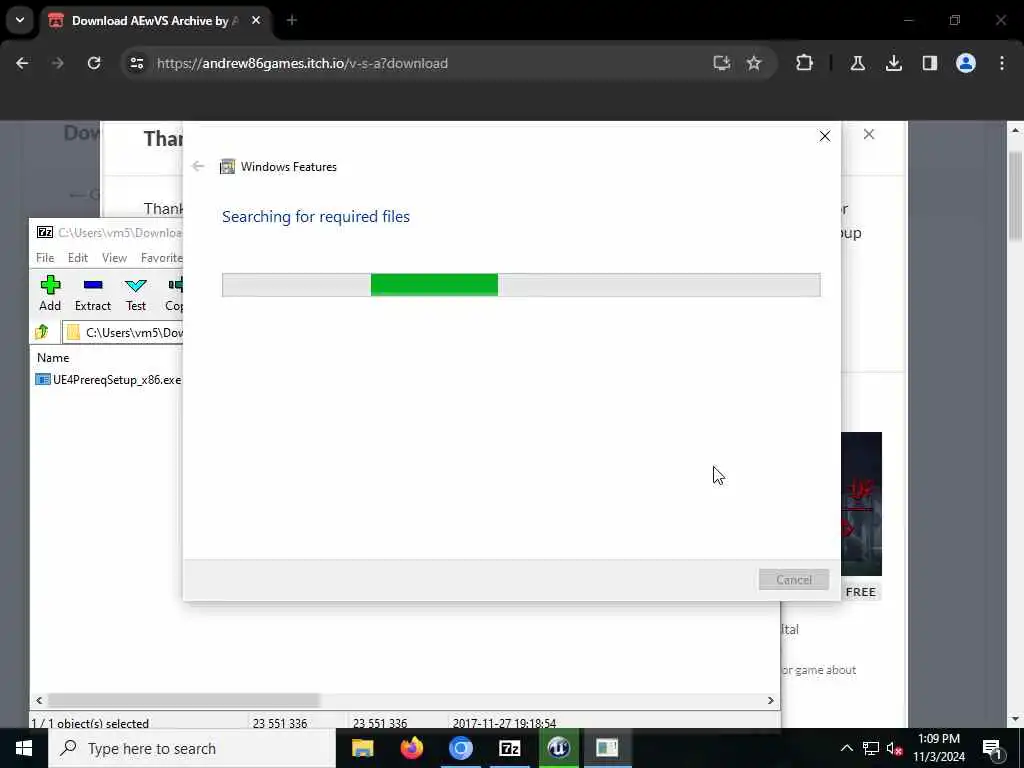Image resolution: width=1024 pixels, height=768 pixels.
Task: Open a new browser tab
Action: (292, 20)
